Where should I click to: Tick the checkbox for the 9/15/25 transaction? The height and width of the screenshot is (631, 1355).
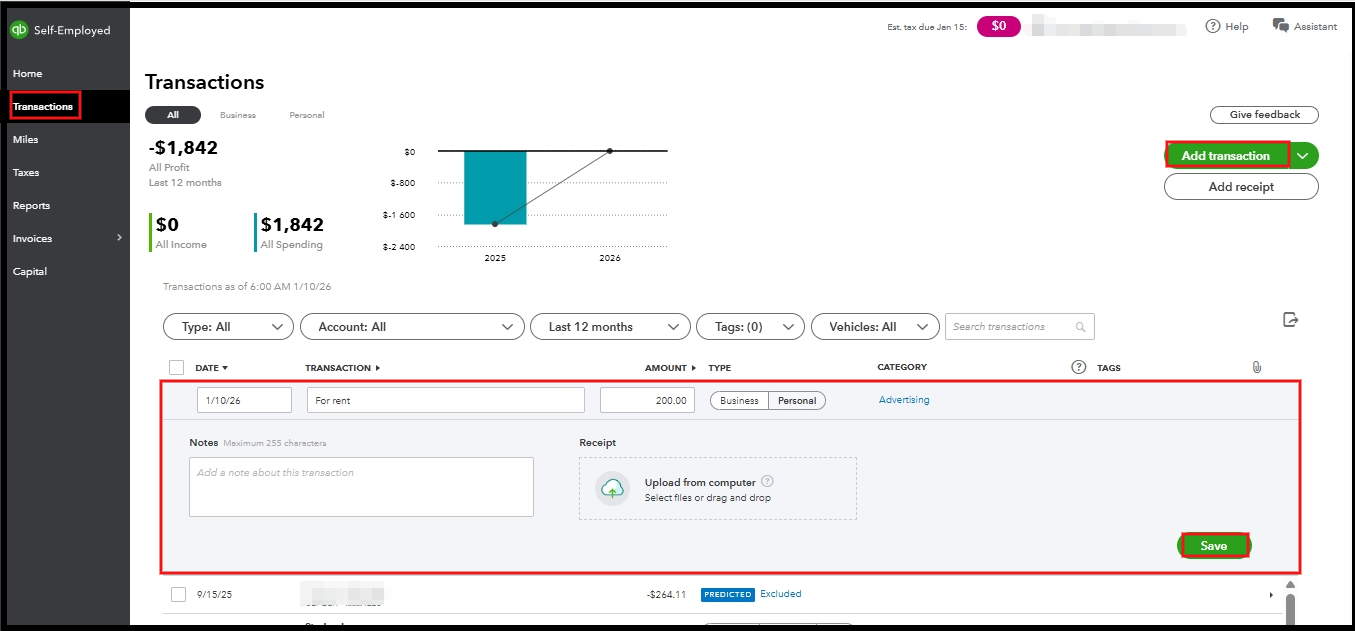[178, 594]
